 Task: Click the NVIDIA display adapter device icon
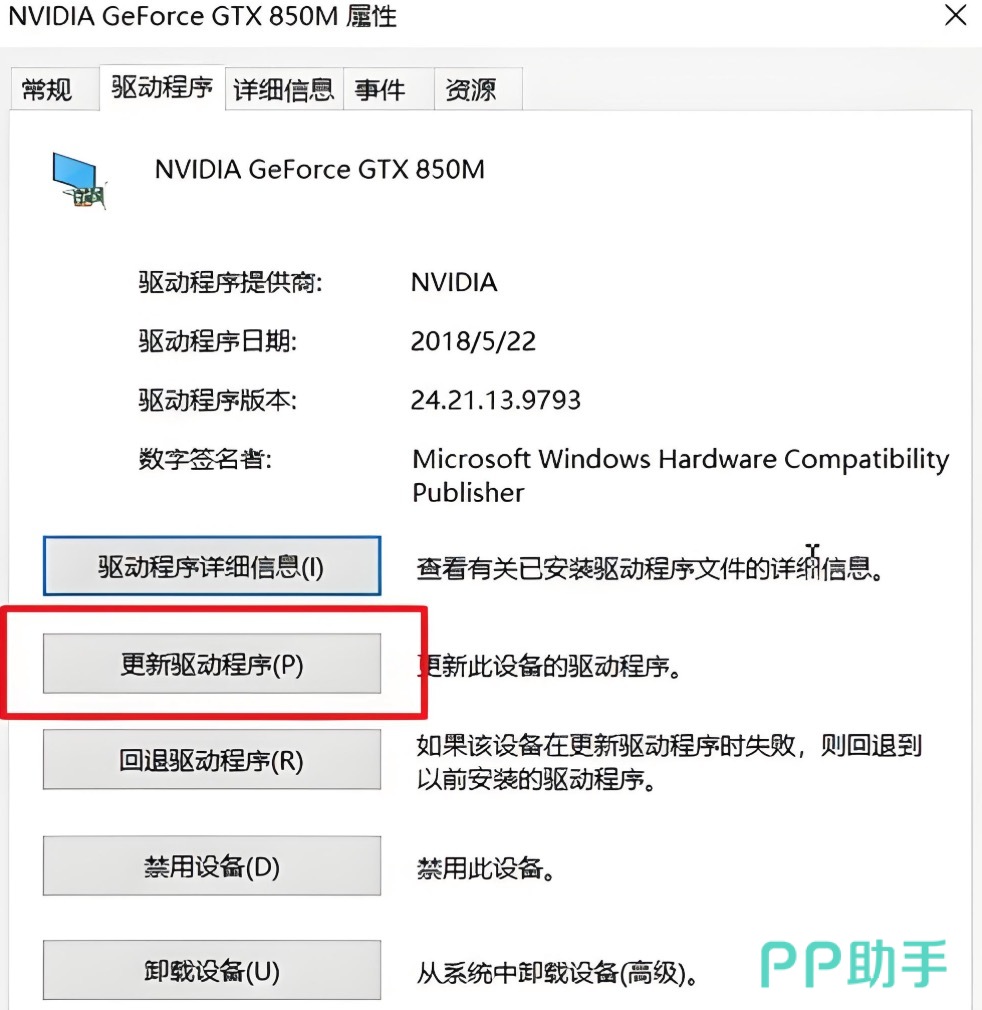79,179
